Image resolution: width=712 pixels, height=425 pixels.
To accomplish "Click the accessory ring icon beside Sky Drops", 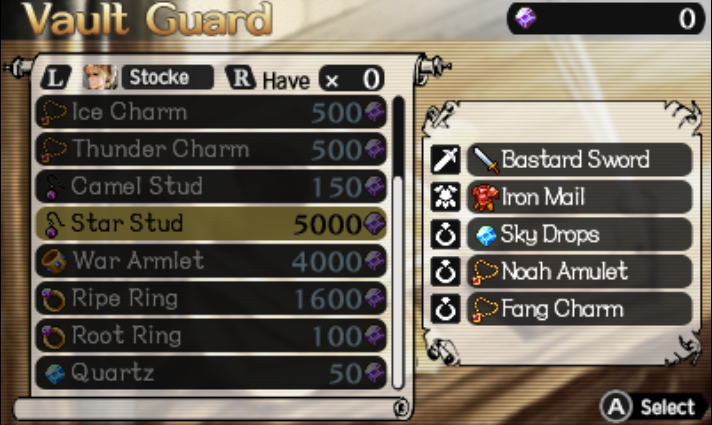I will pyautogui.click(x=445, y=234).
